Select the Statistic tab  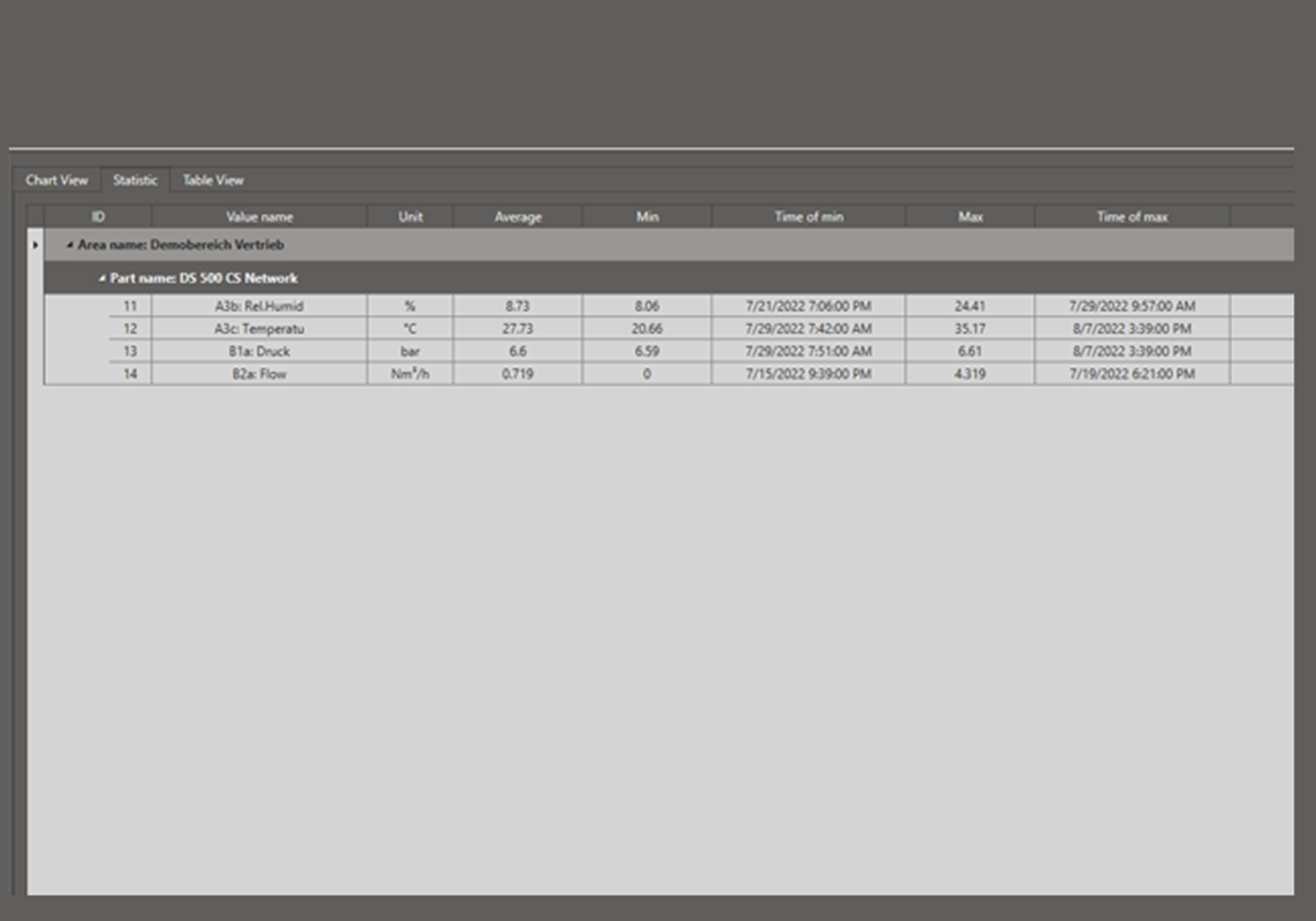pyautogui.click(x=135, y=180)
